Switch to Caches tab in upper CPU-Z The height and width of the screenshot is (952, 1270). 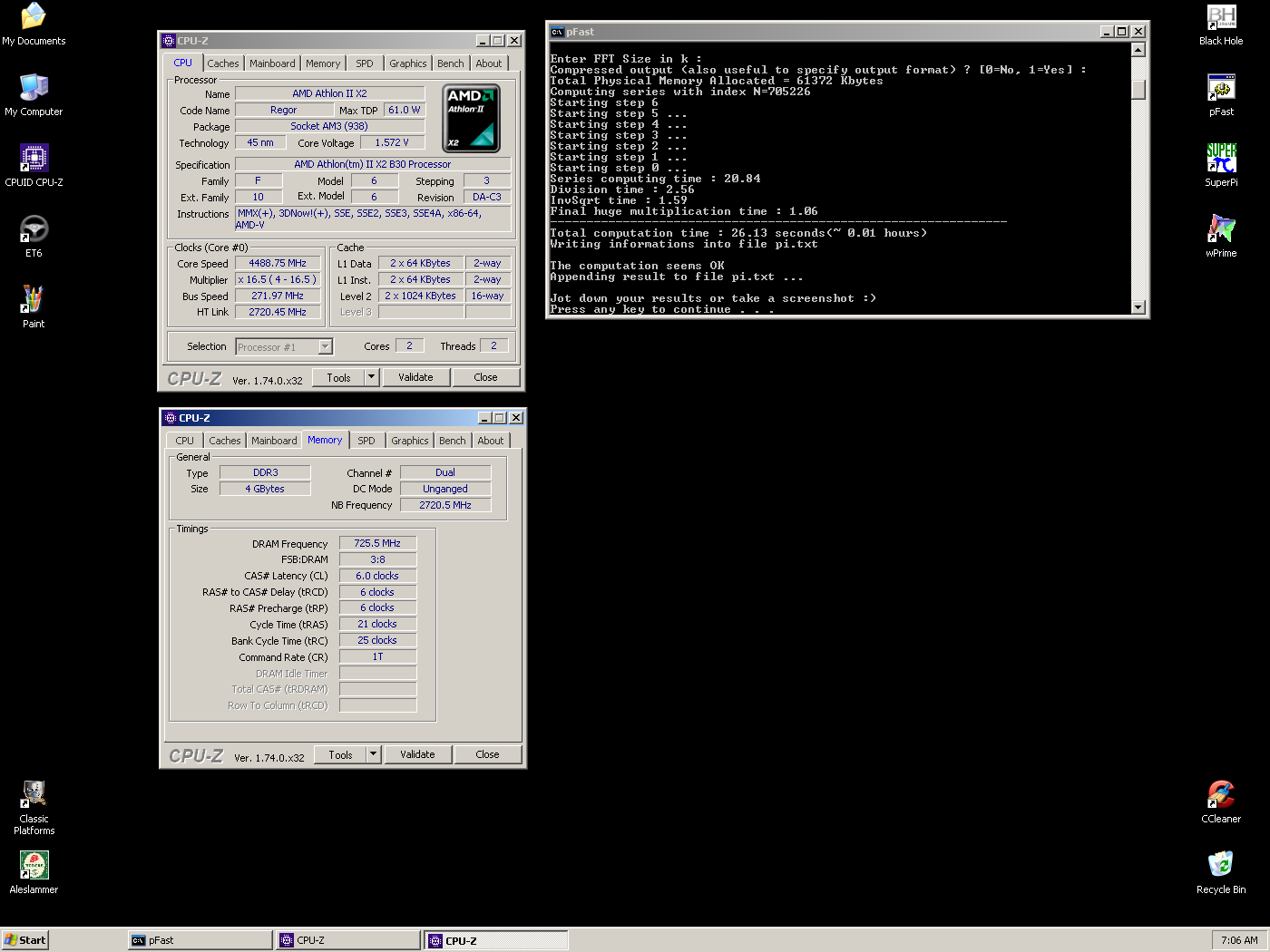click(223, 63)
